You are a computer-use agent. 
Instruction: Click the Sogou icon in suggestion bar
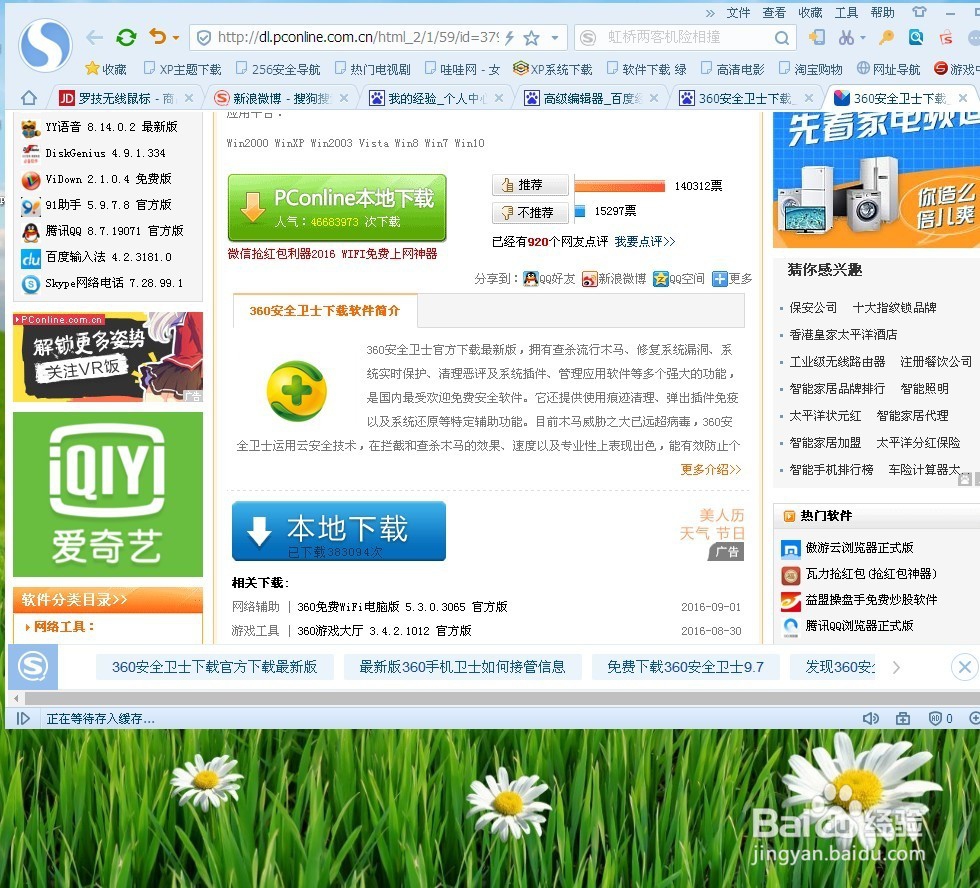32,667
